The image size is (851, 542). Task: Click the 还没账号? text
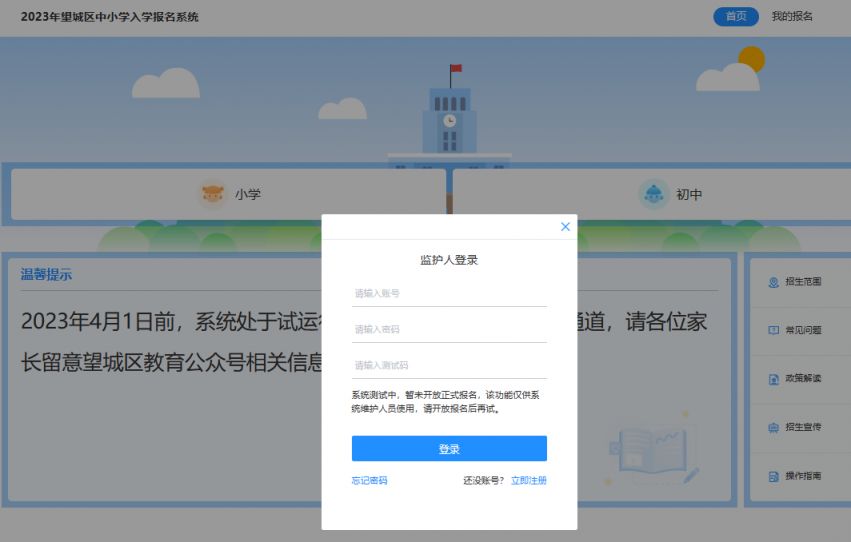484,480
